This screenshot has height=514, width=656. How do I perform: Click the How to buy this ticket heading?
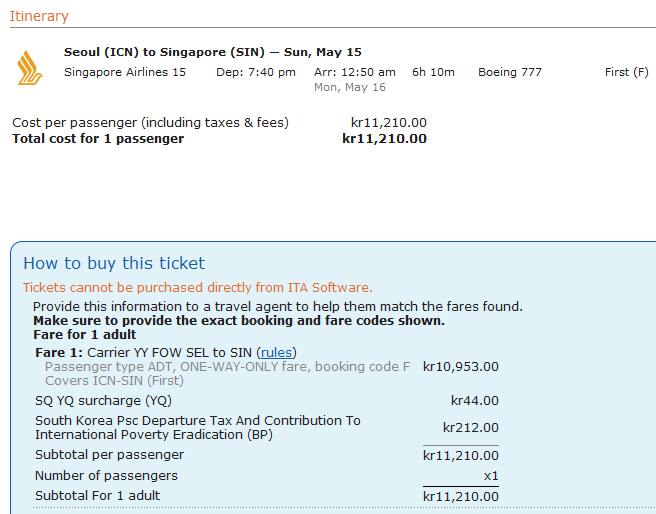coord(114,263)
